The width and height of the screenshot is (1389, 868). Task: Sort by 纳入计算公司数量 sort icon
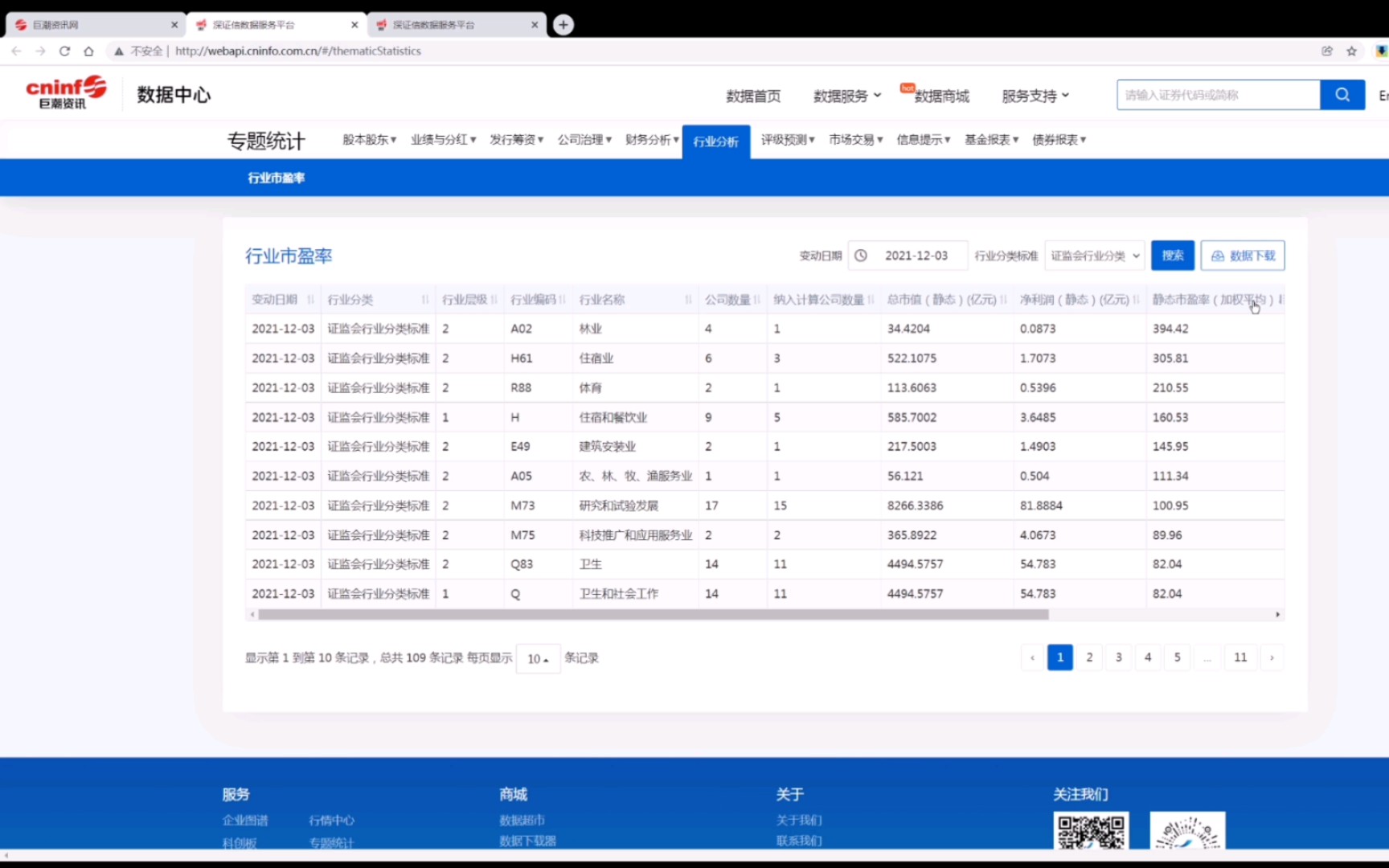(871, 300)
